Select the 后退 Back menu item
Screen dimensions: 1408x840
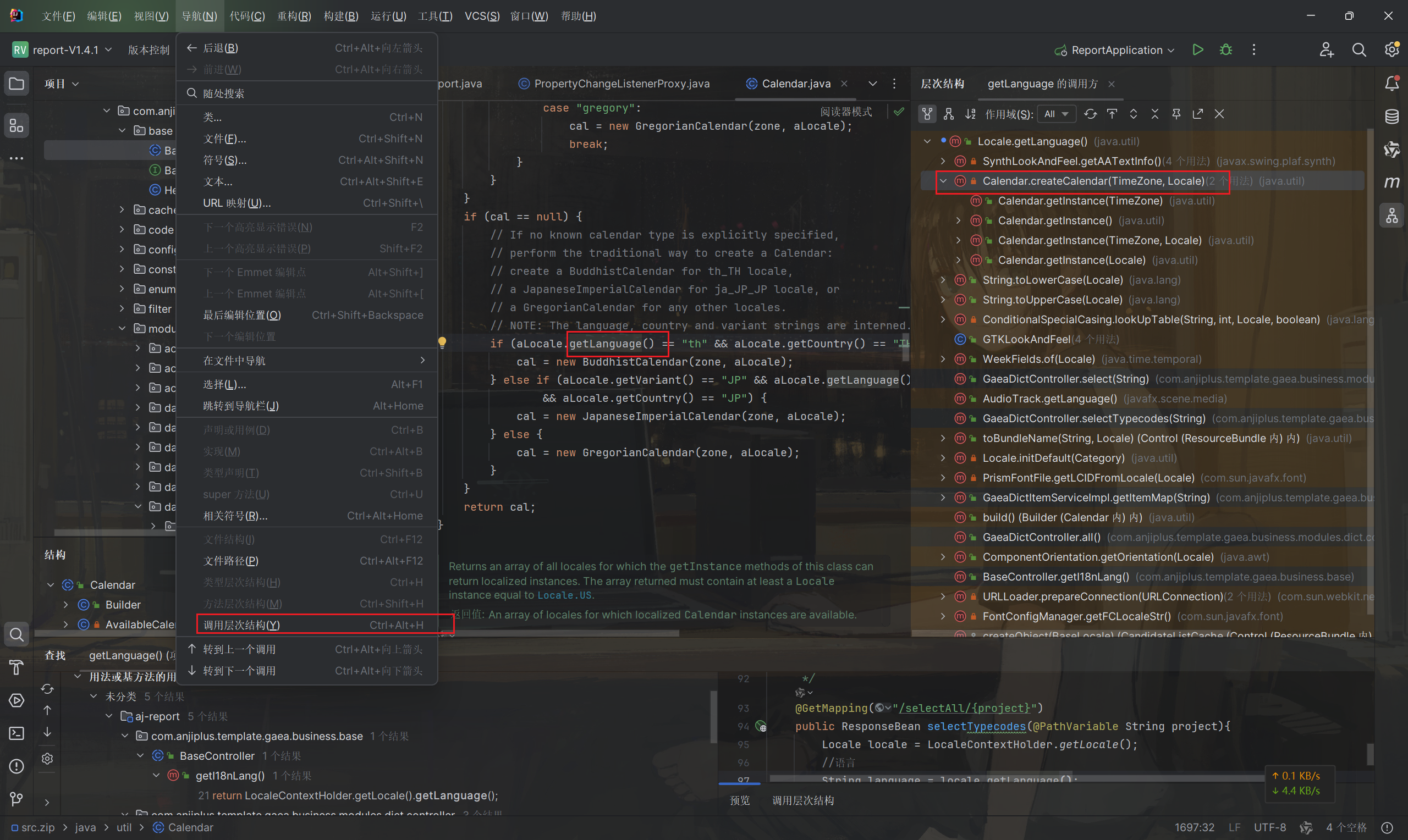tap(306, 48)
